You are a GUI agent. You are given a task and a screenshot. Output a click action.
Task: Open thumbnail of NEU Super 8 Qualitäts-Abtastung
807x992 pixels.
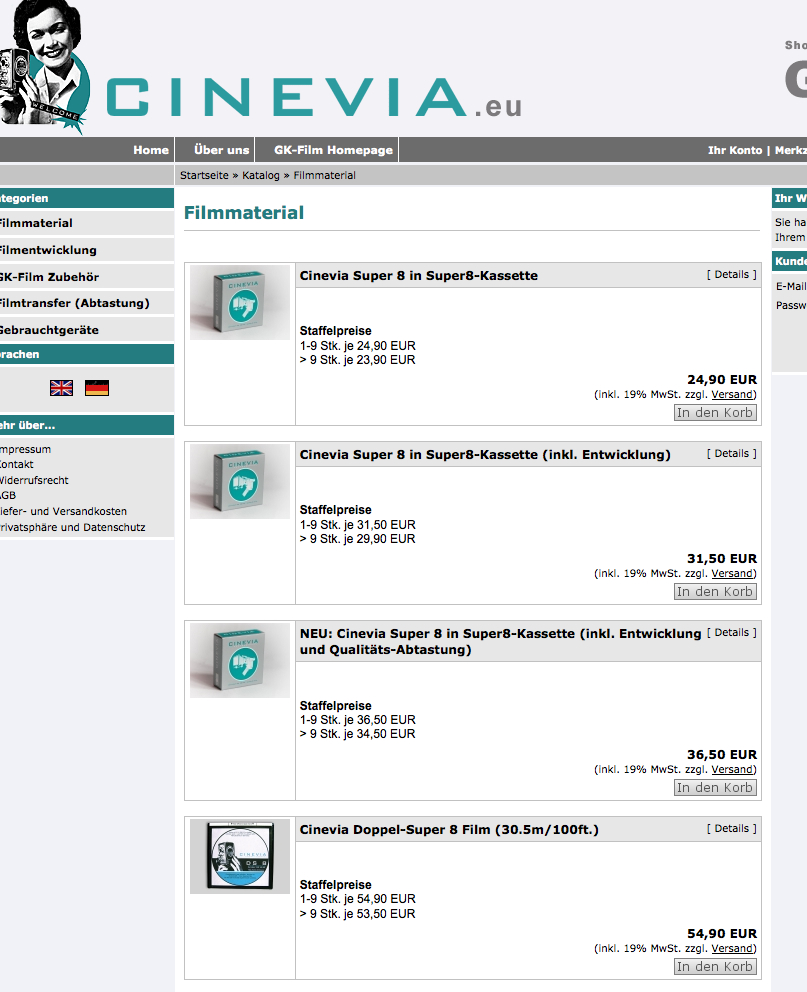coord(240,660)
